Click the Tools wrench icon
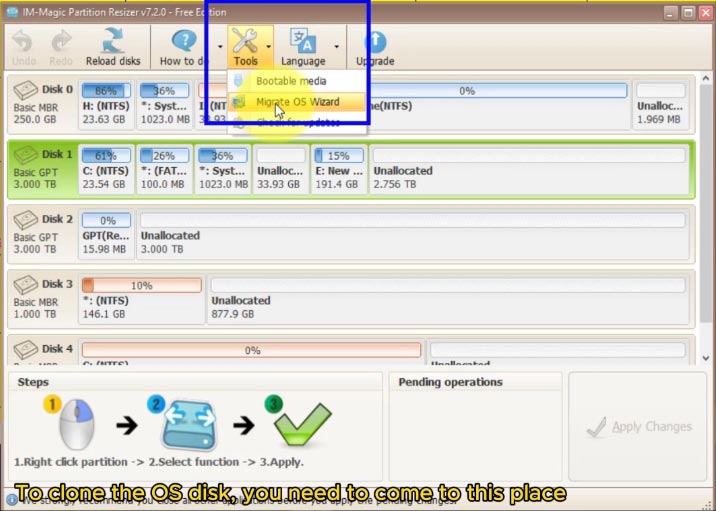This screenshot has height=511, width=716. (x=245, y=41)
